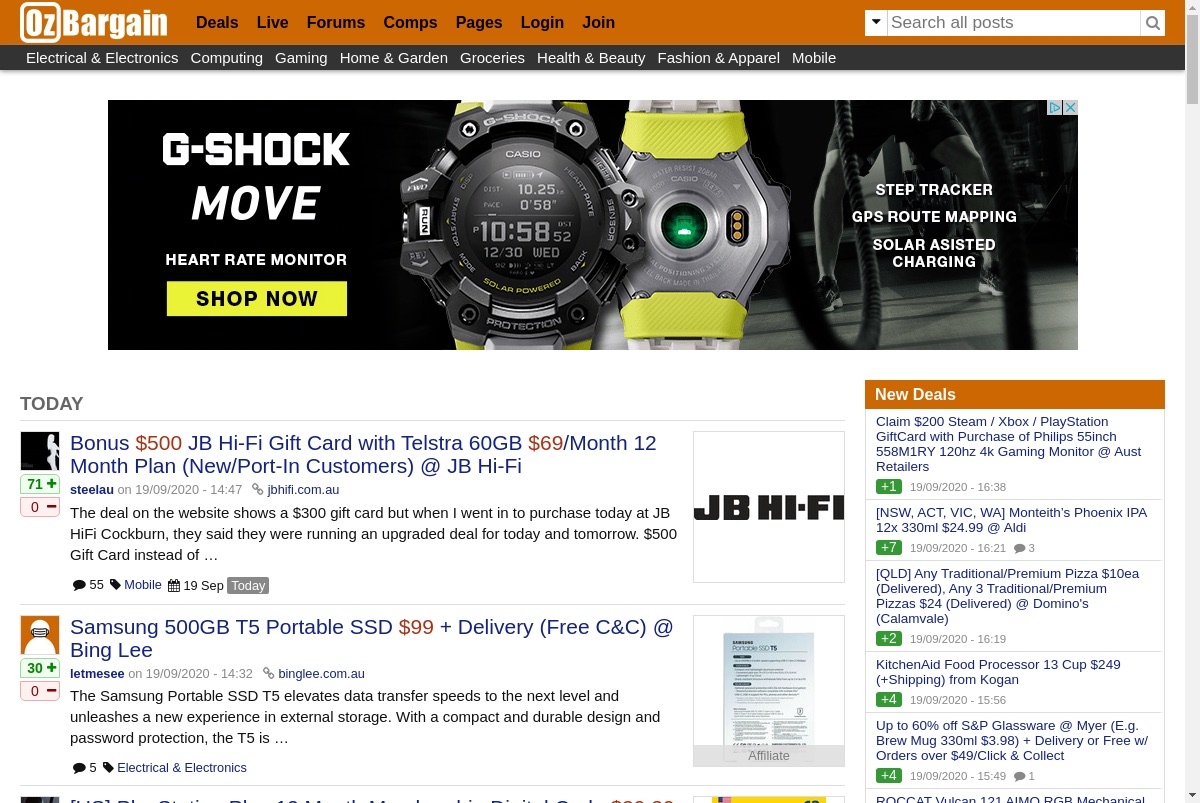Open the search options dropdown arrow
Viewport: 1200px width, 803px height.
tap(876, 23)
